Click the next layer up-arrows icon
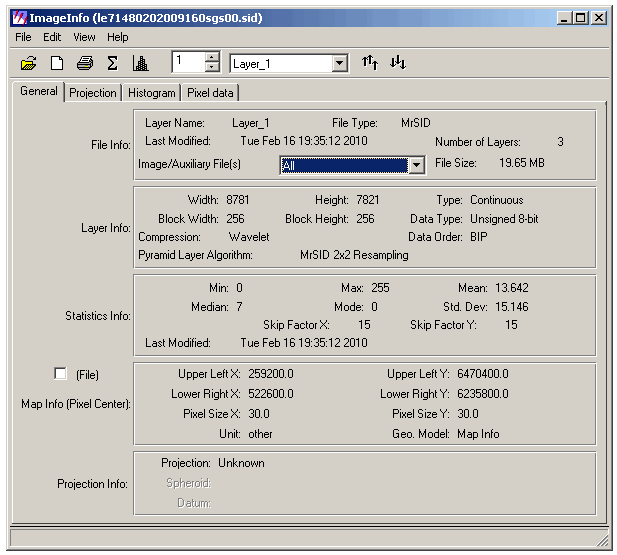The width and height of the screenshot is (617, 555). coord(370,63)
